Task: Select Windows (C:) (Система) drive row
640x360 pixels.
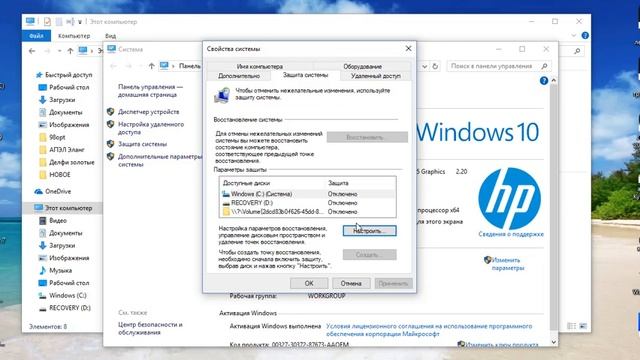Action: 307,194
